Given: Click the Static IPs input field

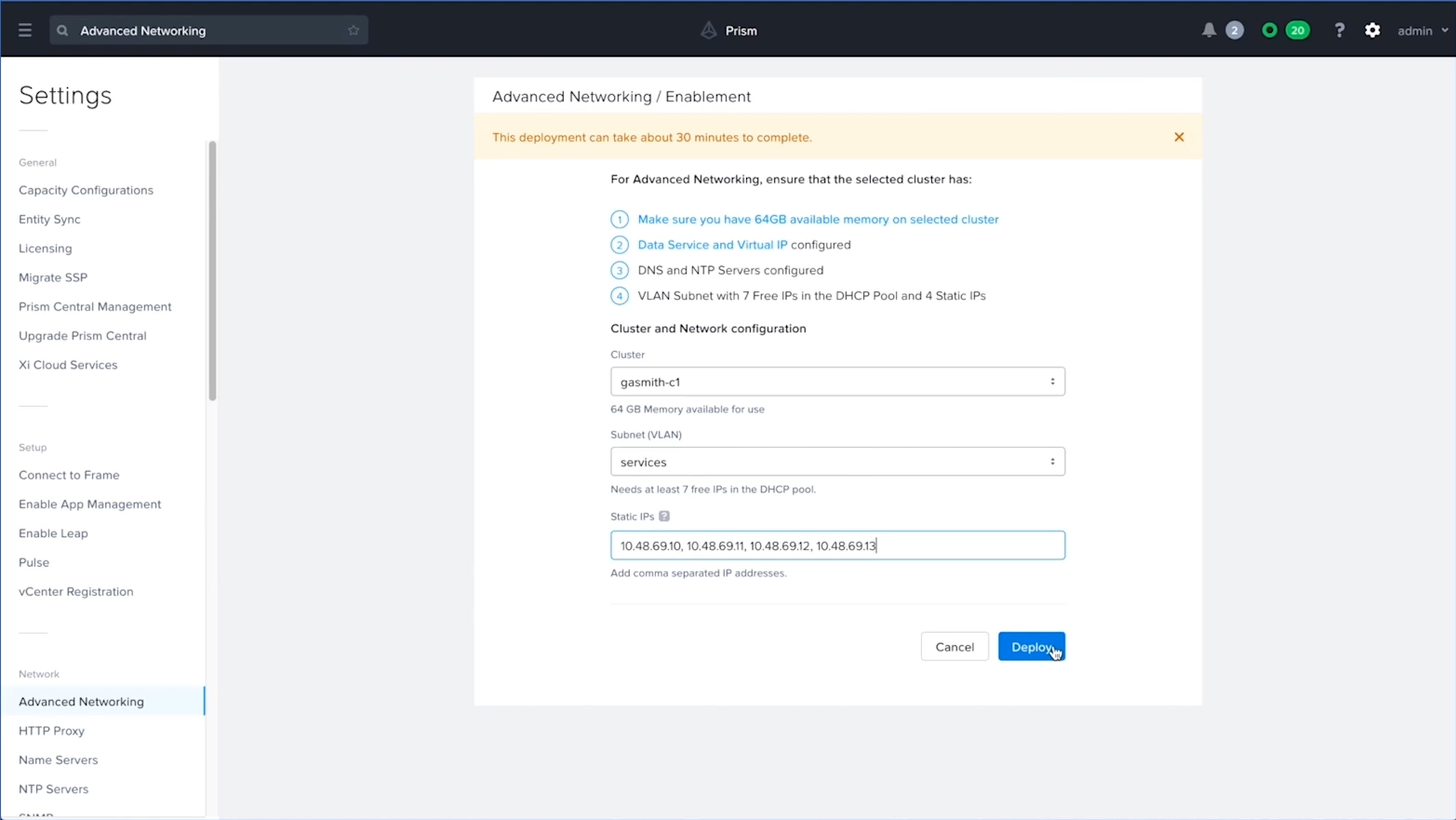Looking at the screenshot, I should click(837, 545).
